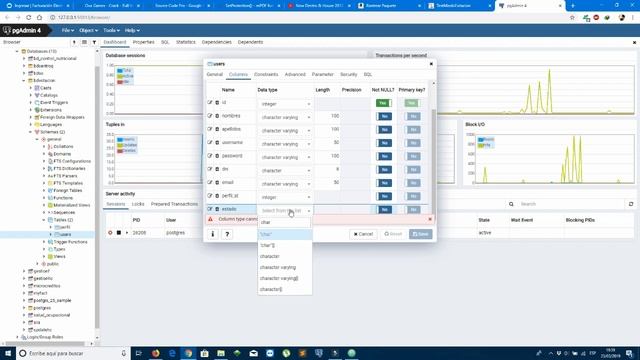Viewport: 640px width, 360px height.
Task: Toggle Primary key for id column
Action: (412, 103)
